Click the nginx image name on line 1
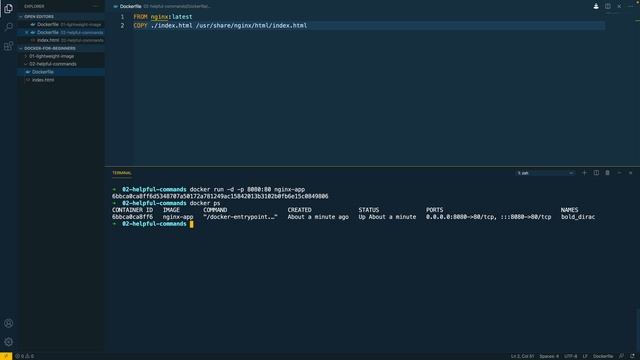Image resolution: width=640 pixels, height=360 pixels. pos(159,17)
